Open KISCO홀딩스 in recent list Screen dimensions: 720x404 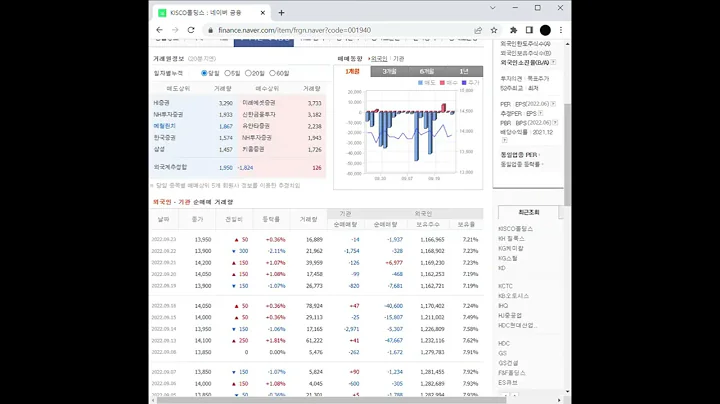pyautogui.click(x=516, y=229)
